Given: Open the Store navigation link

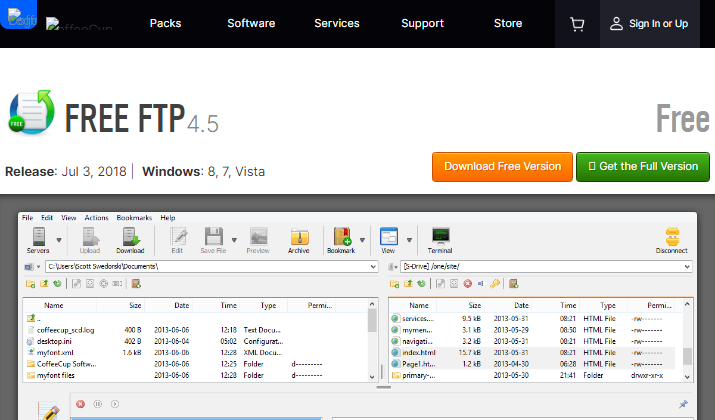Looking at the screenshot, I should 508,23.
